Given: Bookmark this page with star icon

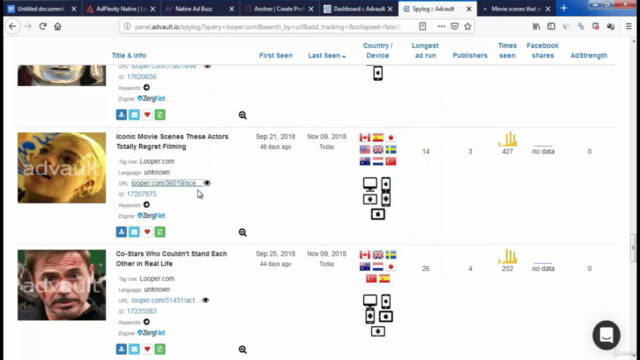Looking at the screenshot, I should (x=467, y=27).
